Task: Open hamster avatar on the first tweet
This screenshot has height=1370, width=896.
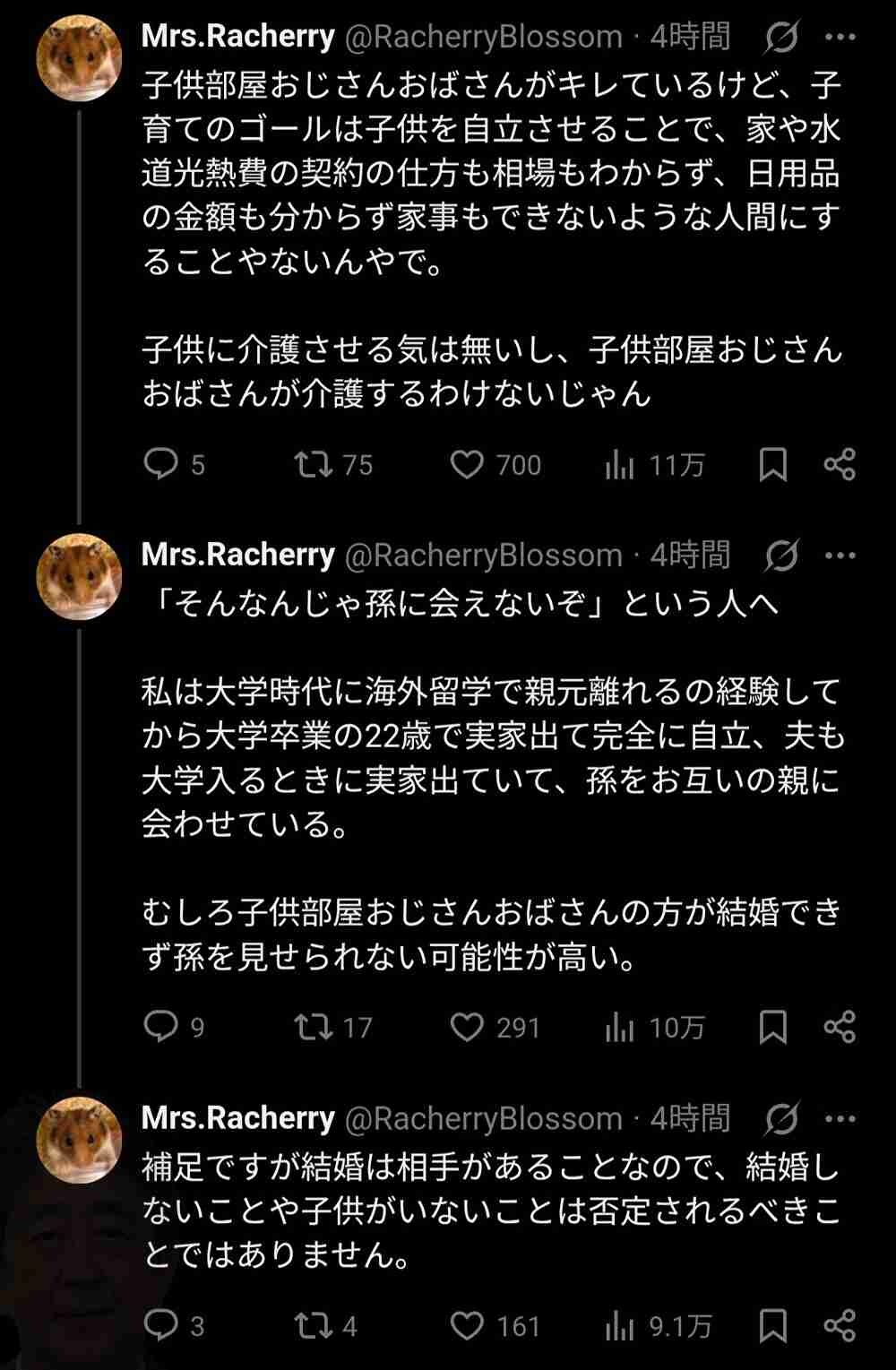Action: point(79,58)
